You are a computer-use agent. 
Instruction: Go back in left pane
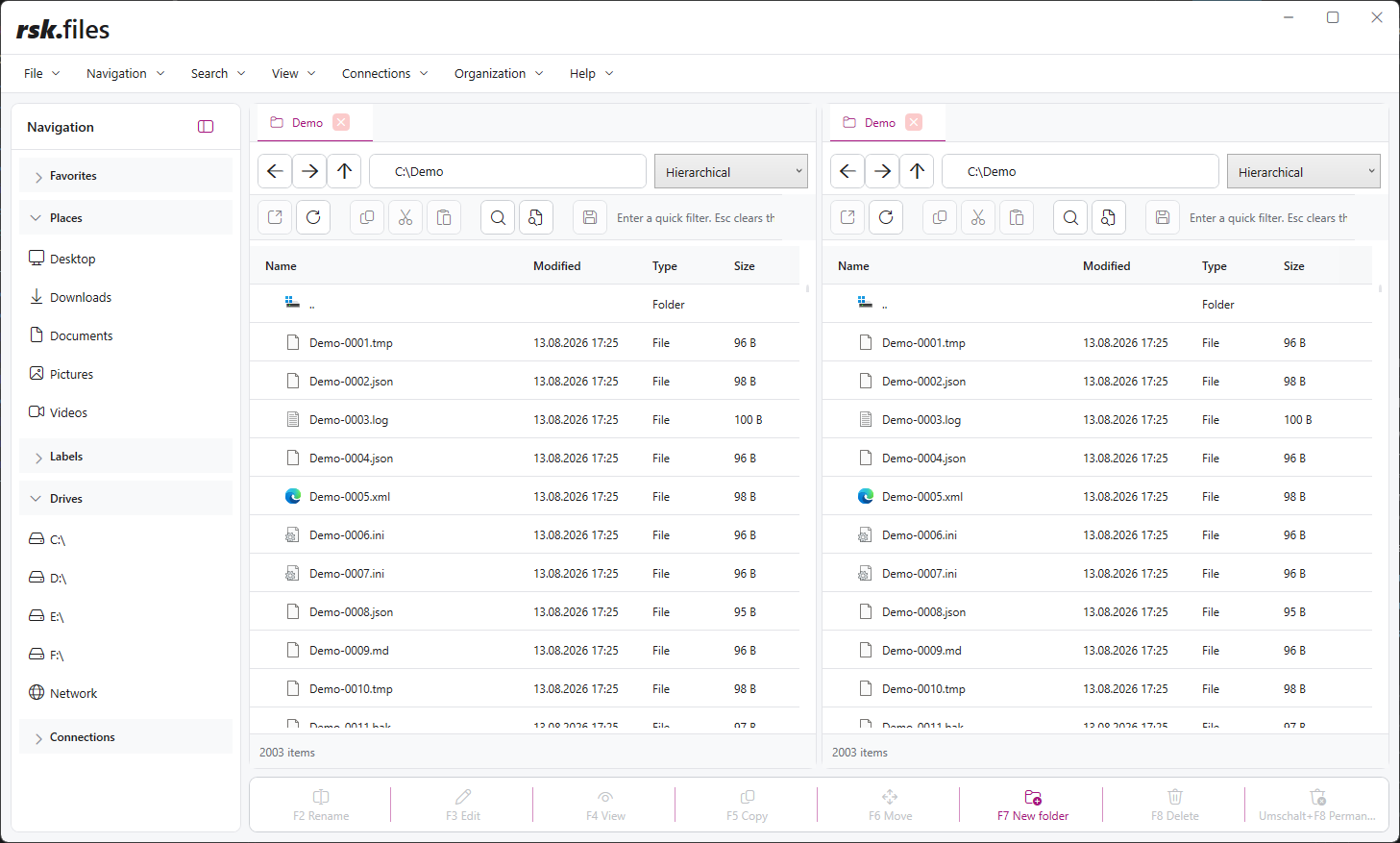[x=275, y=171]
